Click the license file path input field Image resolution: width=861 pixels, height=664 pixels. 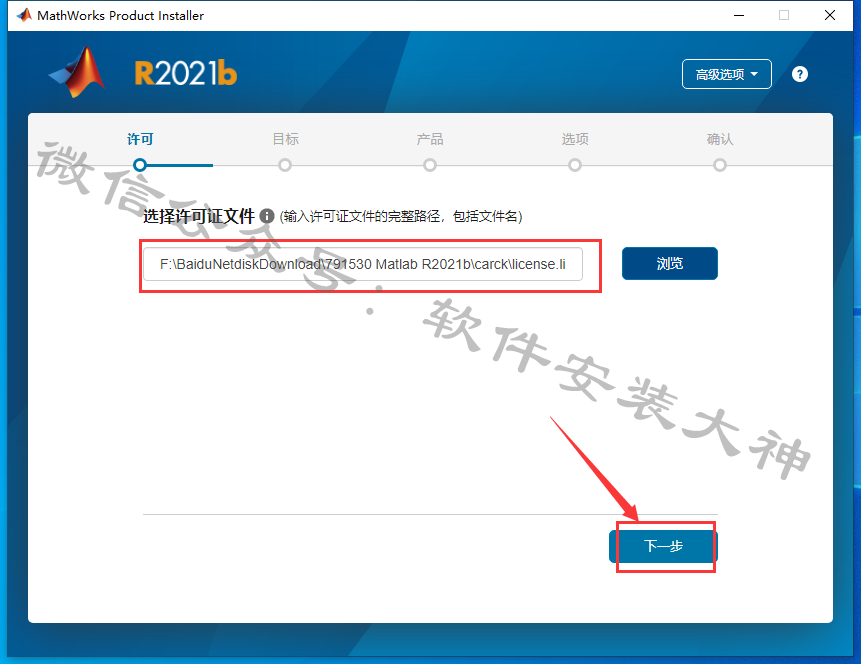tap(362, 264)
